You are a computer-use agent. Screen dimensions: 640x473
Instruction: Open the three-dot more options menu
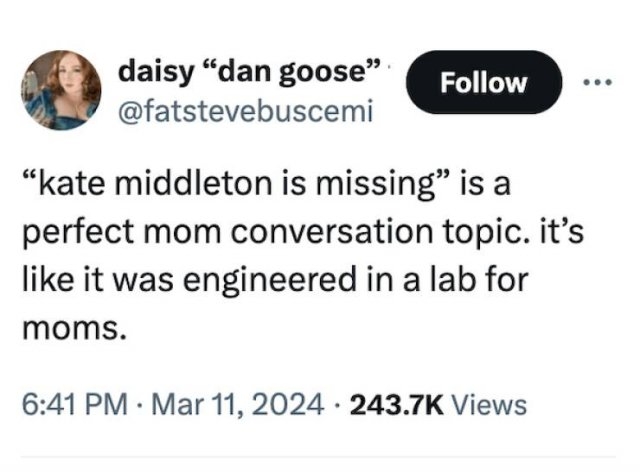click(x=596, y=83)
